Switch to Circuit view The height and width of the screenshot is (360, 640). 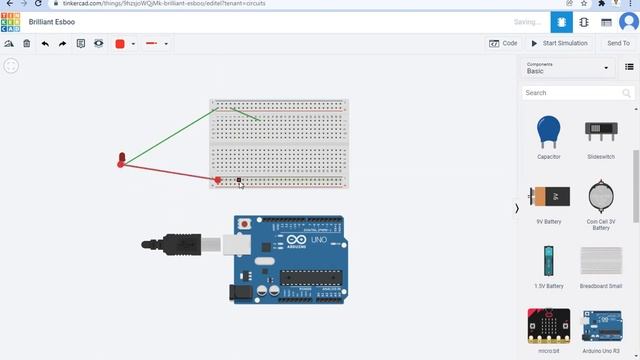coord(561,22)
